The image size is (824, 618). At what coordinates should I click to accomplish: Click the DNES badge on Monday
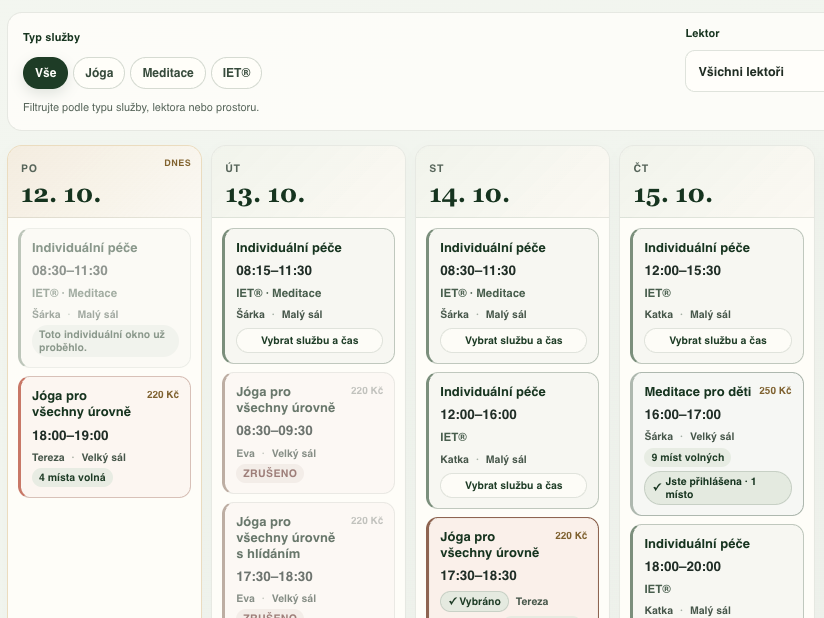pyautogui.click(x=177, y=163)
